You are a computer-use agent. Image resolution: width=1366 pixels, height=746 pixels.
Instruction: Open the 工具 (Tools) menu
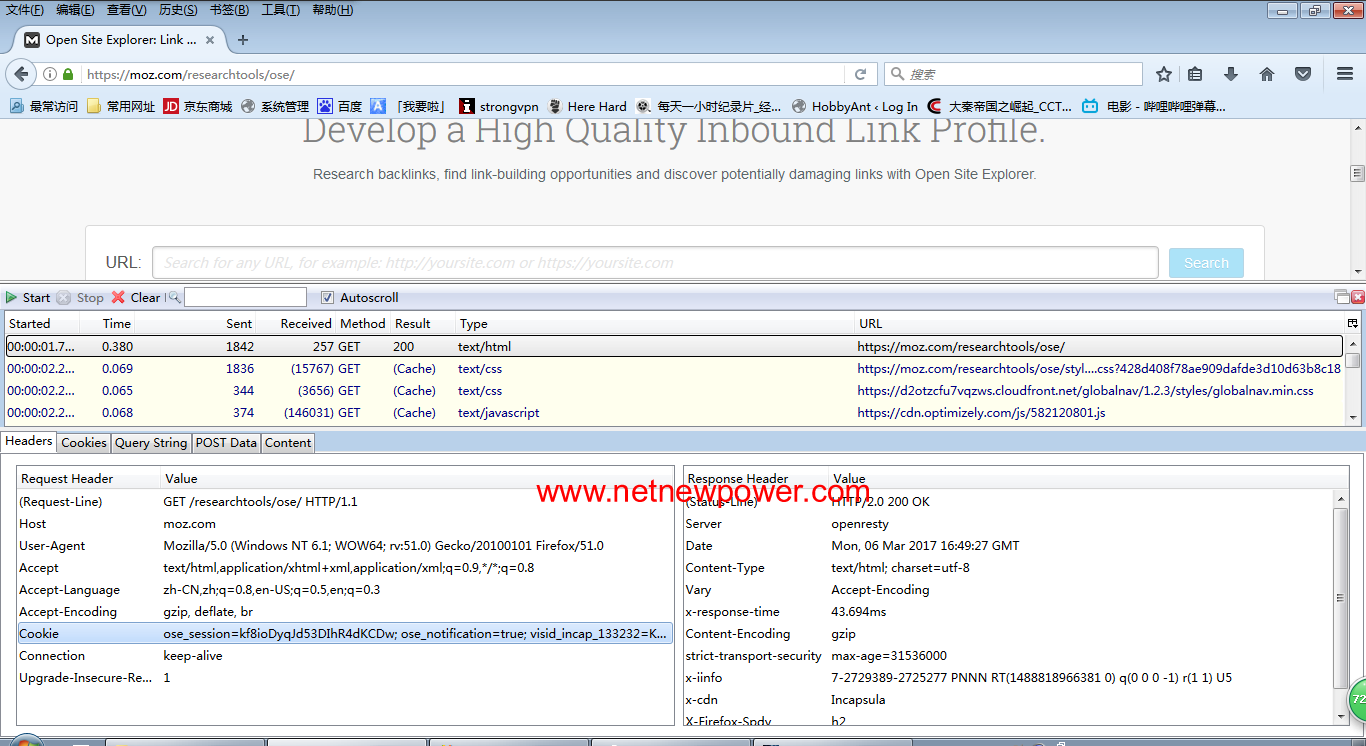280,10
